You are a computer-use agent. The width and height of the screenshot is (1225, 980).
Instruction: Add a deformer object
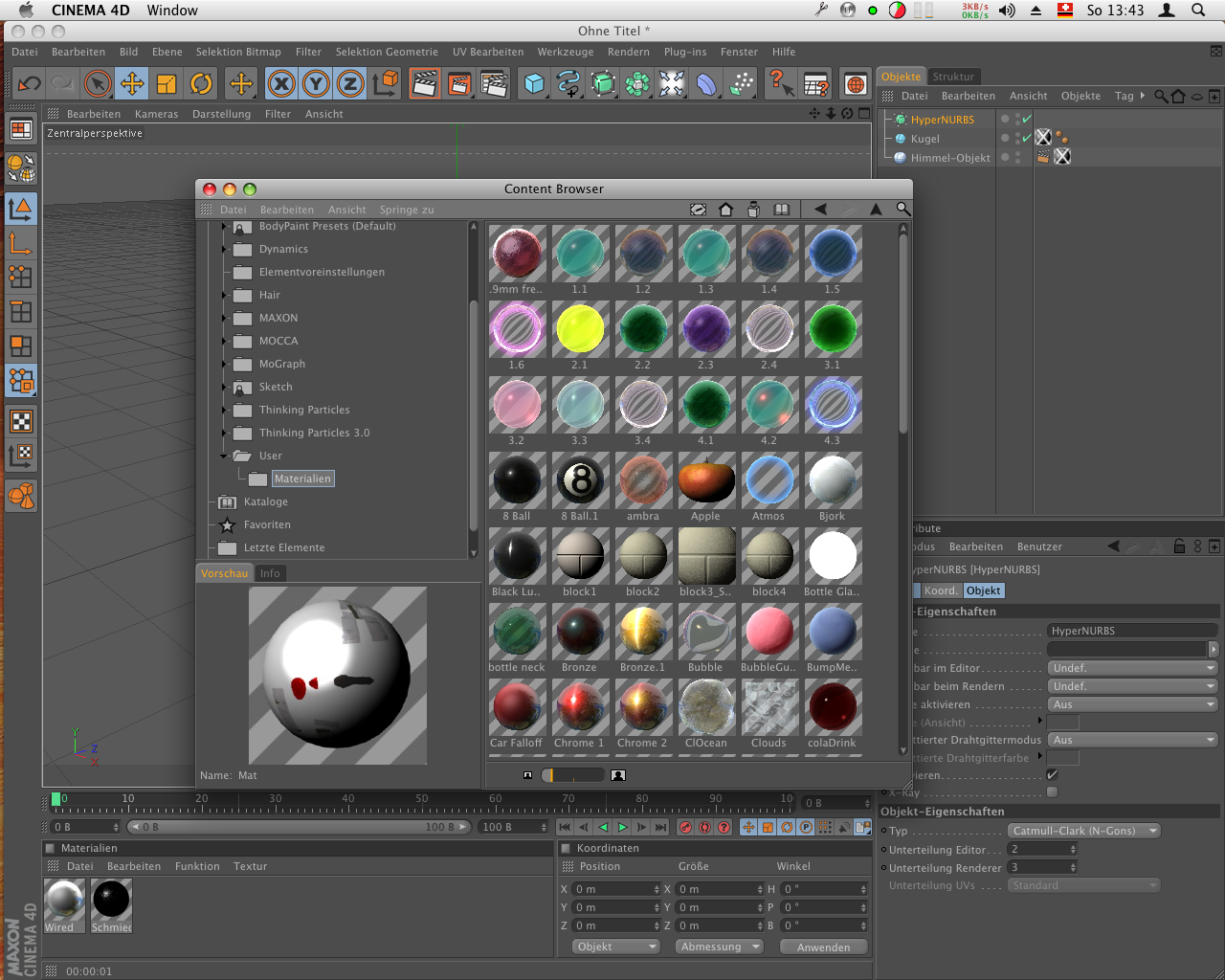click(x=706, y=84)
